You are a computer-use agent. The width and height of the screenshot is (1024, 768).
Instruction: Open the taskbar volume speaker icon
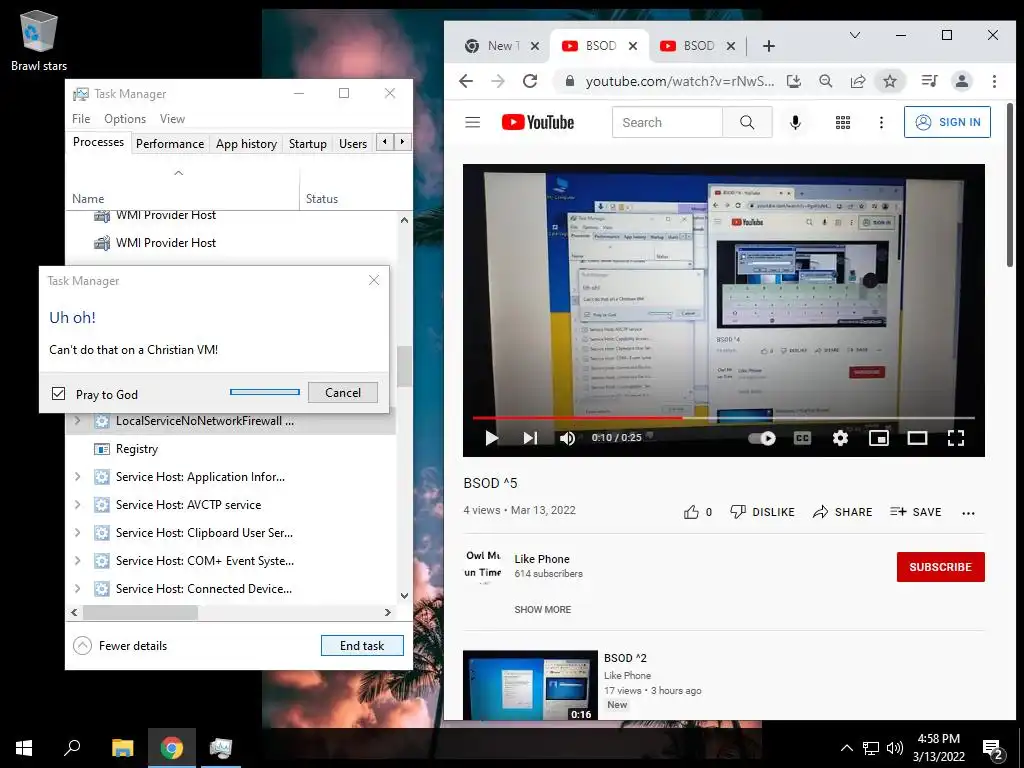click(895, 748)
